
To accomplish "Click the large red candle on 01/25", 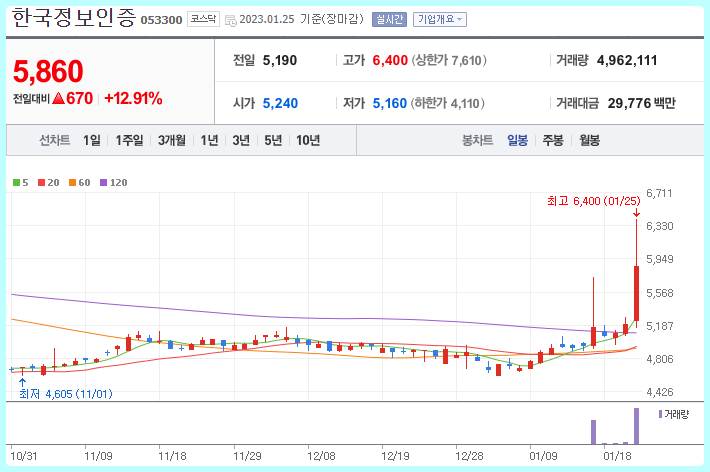I will tap(636, 294).
